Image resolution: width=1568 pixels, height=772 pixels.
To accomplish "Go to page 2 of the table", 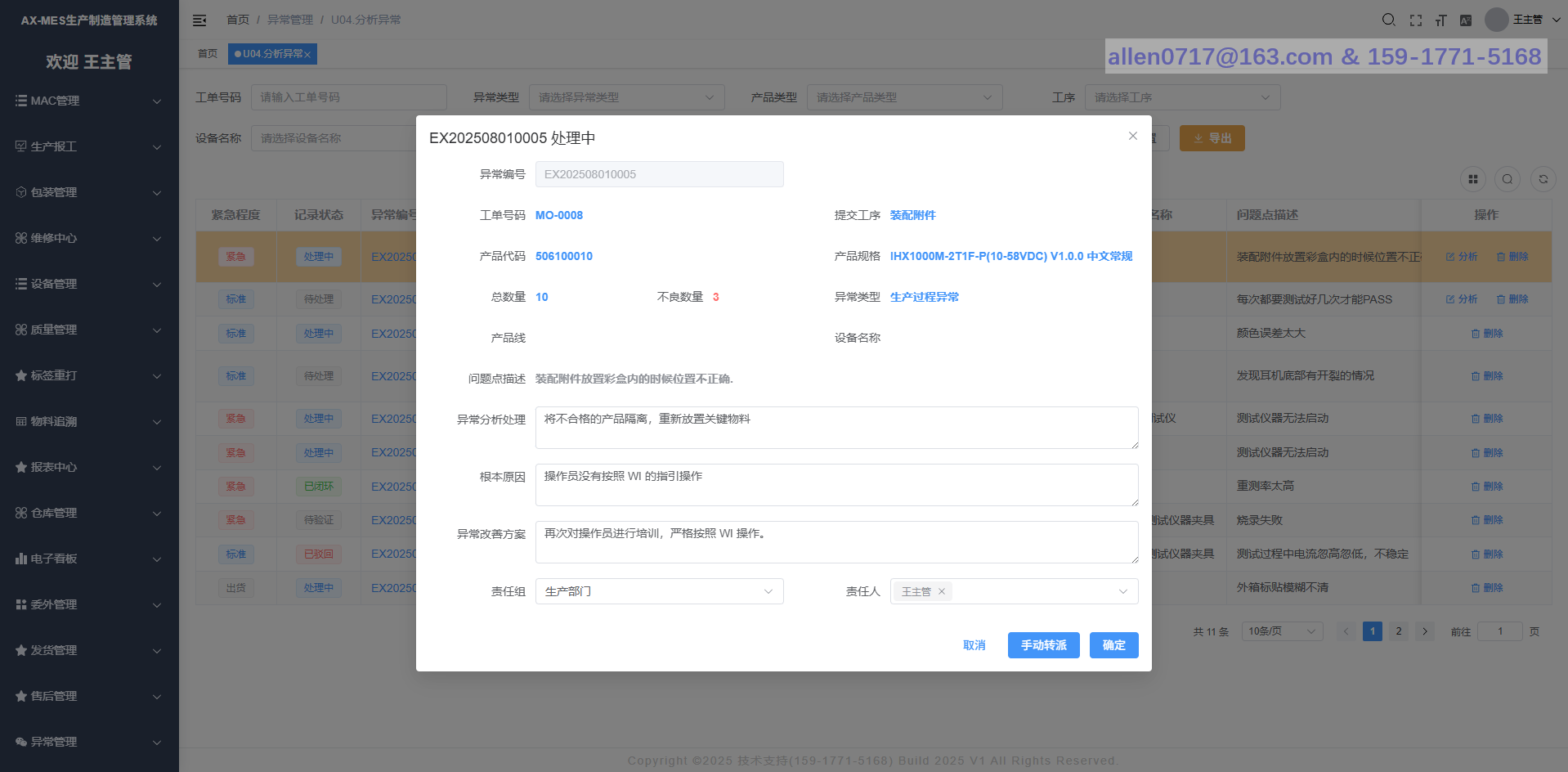I will (1399, 631).
